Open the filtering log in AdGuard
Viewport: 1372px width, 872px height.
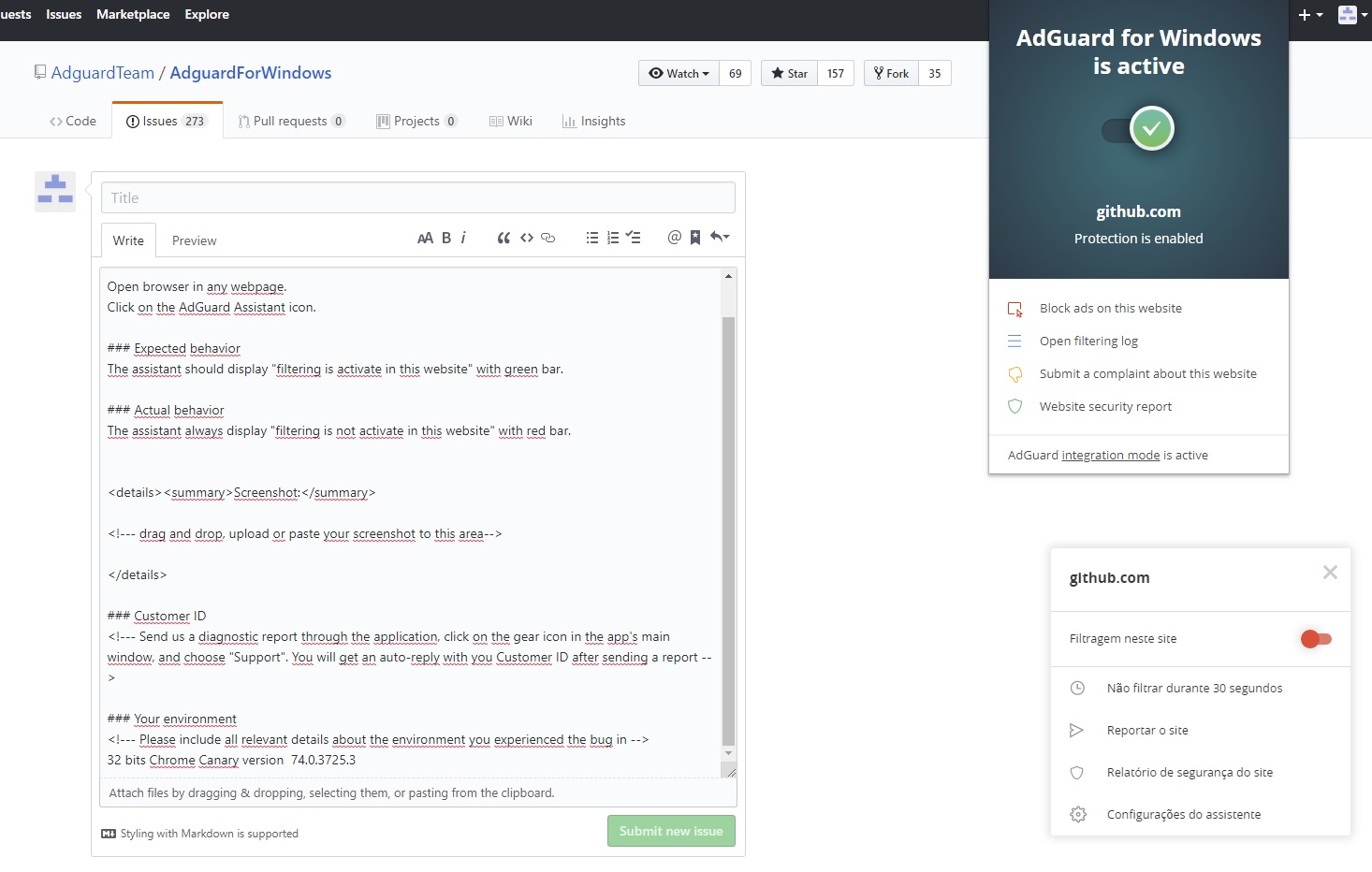click(x=1088, y=341)
